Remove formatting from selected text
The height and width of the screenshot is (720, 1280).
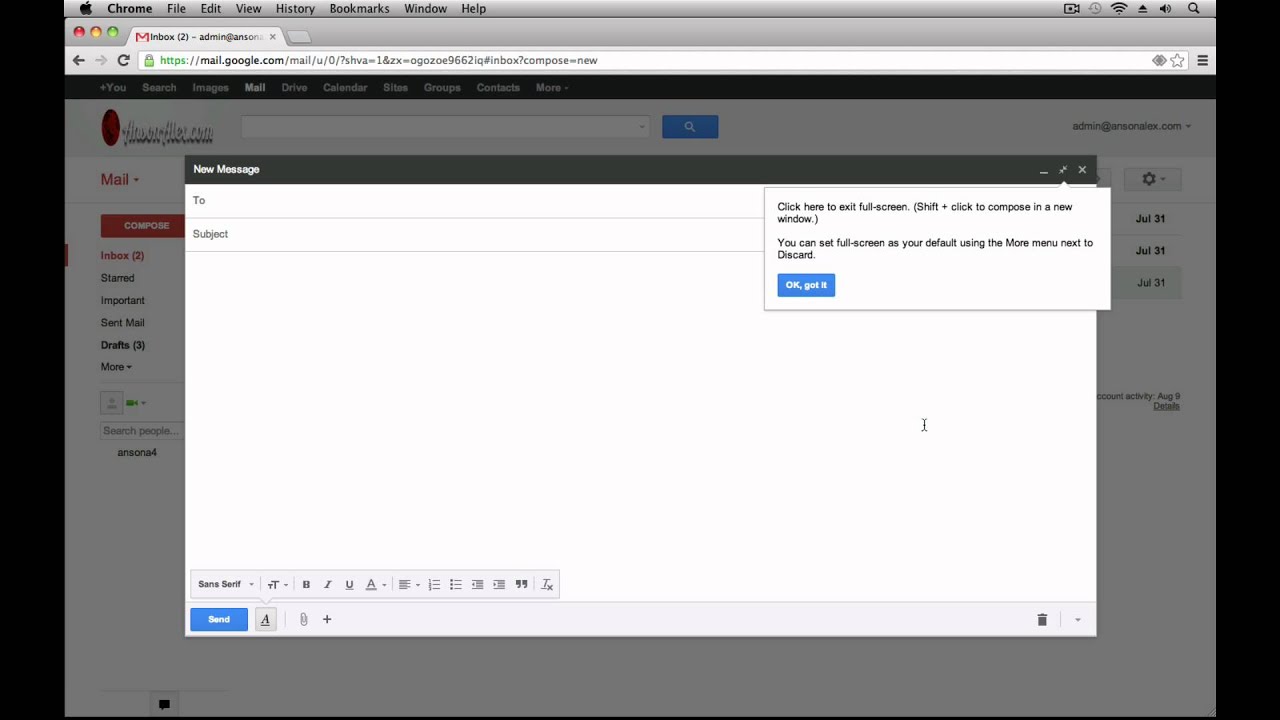point(547,585)
